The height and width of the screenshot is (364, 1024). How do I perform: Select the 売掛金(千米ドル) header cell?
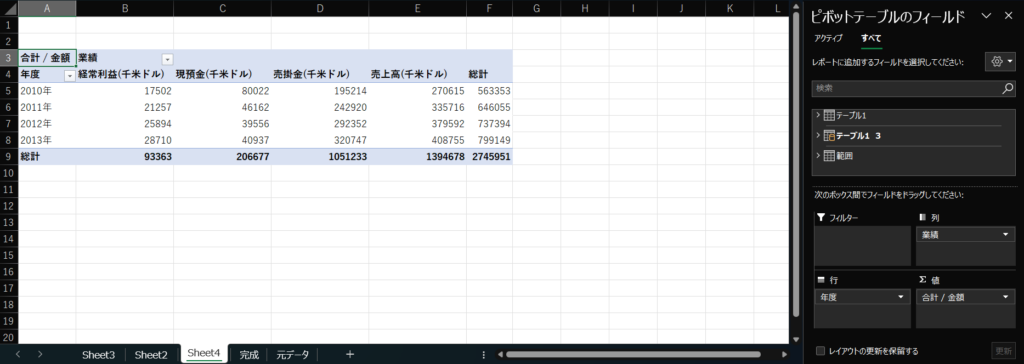pyautogui.click(x=320, y=74)
